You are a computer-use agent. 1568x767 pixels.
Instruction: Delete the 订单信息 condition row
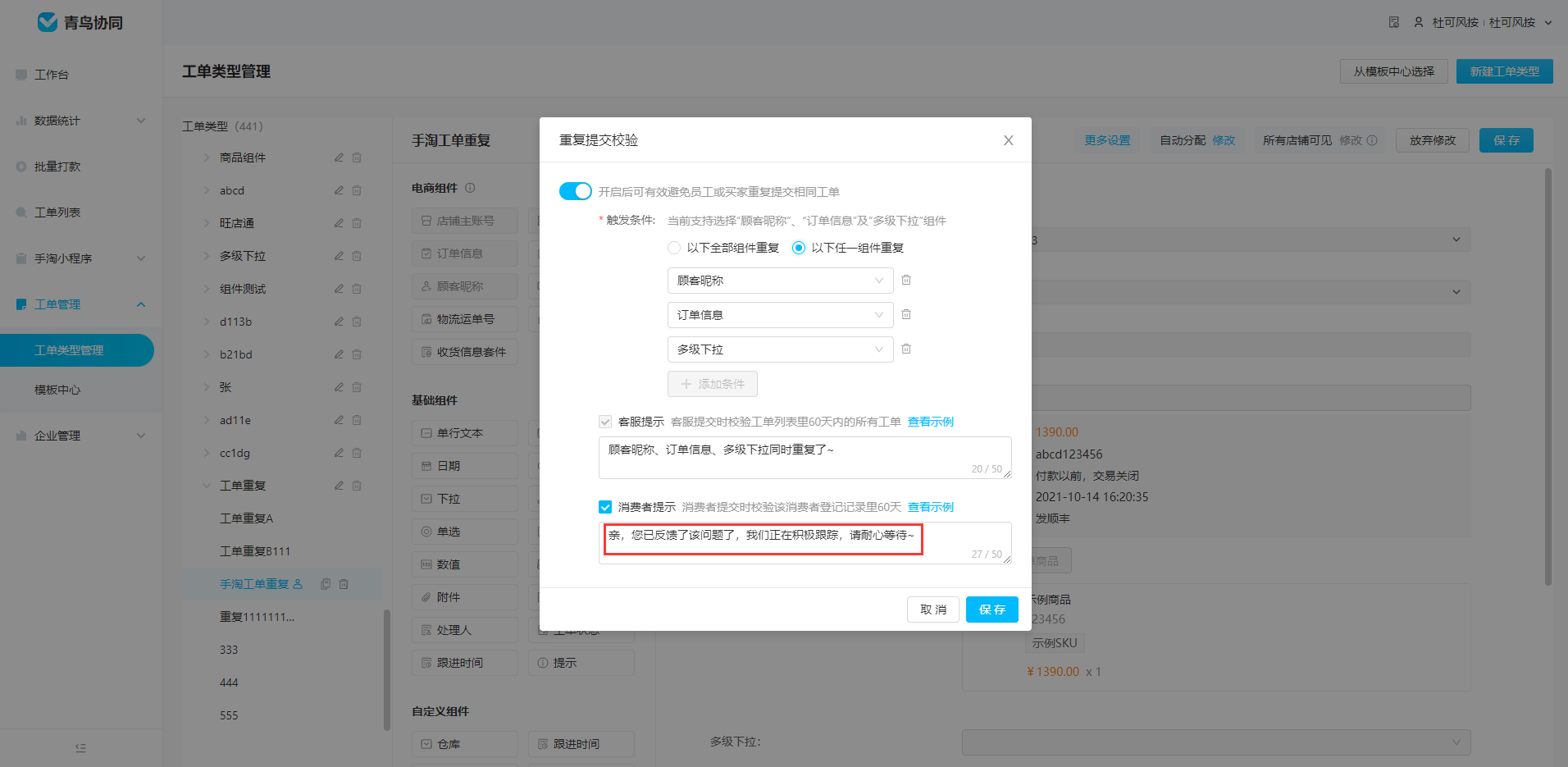[906, 314]
